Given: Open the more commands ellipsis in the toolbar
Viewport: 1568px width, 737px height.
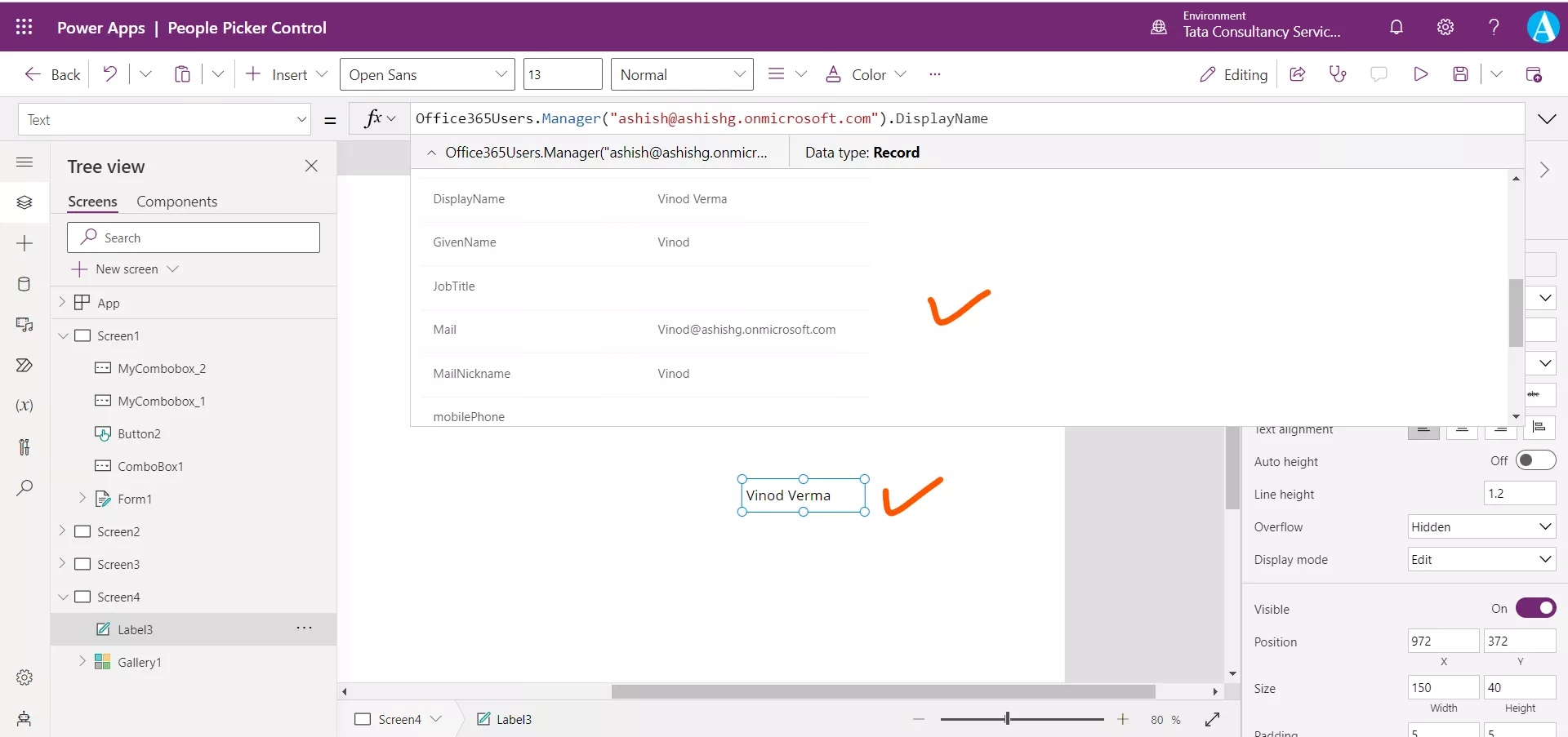Looking at the screenshot, I should point(935,74).
